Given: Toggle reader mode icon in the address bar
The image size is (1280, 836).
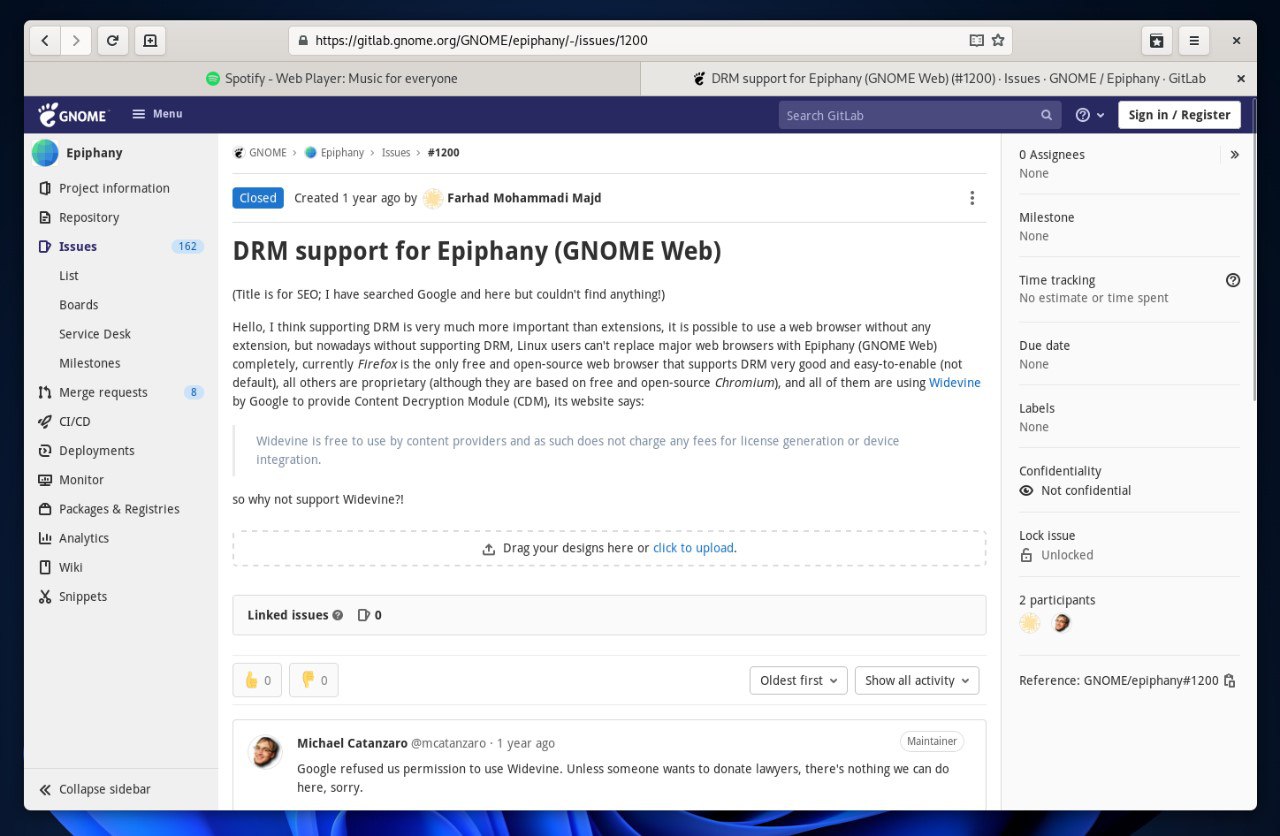Looking at the screenshot, I should (x=977, y=41).
